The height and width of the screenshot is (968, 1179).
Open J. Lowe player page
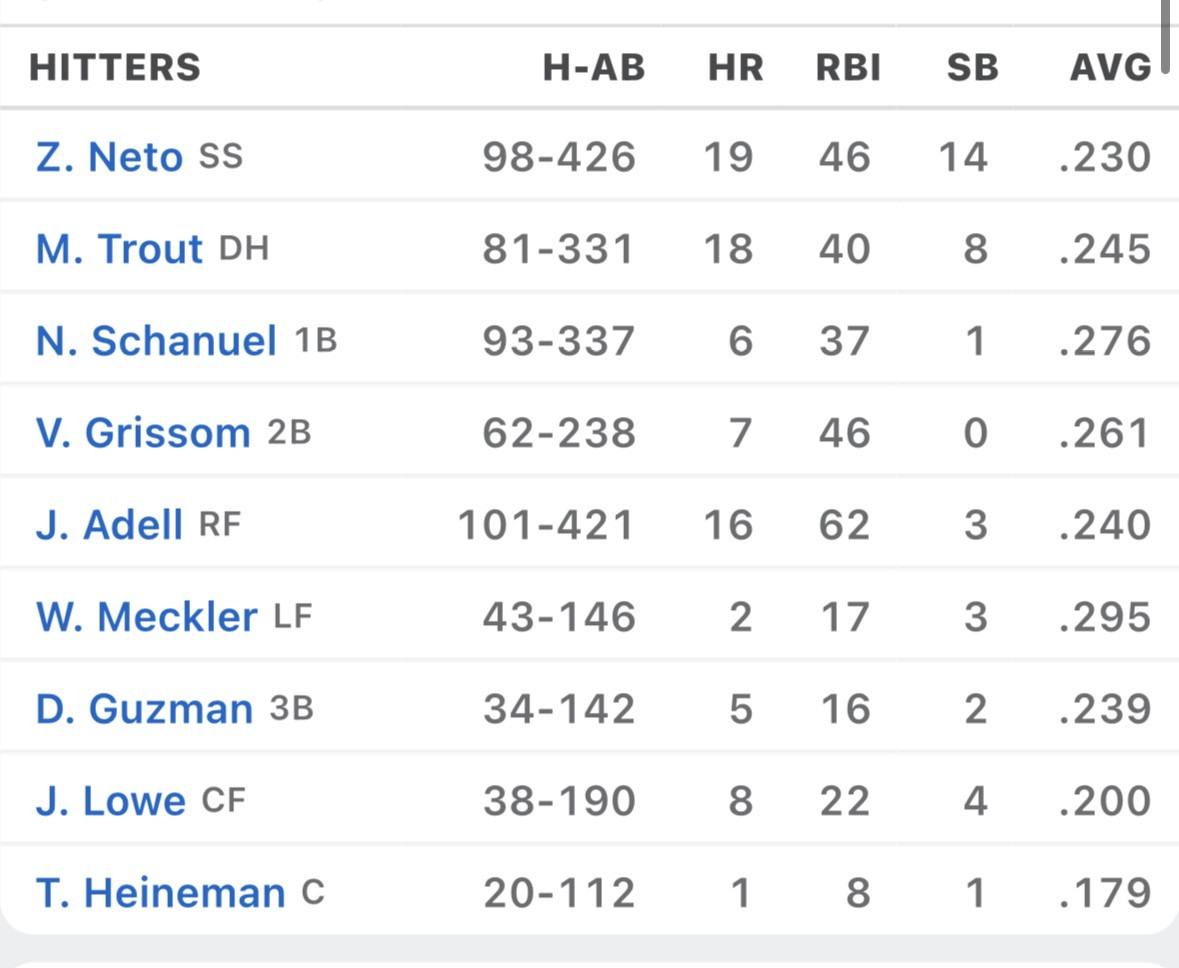pyautogui.click(x=111, y=800)
